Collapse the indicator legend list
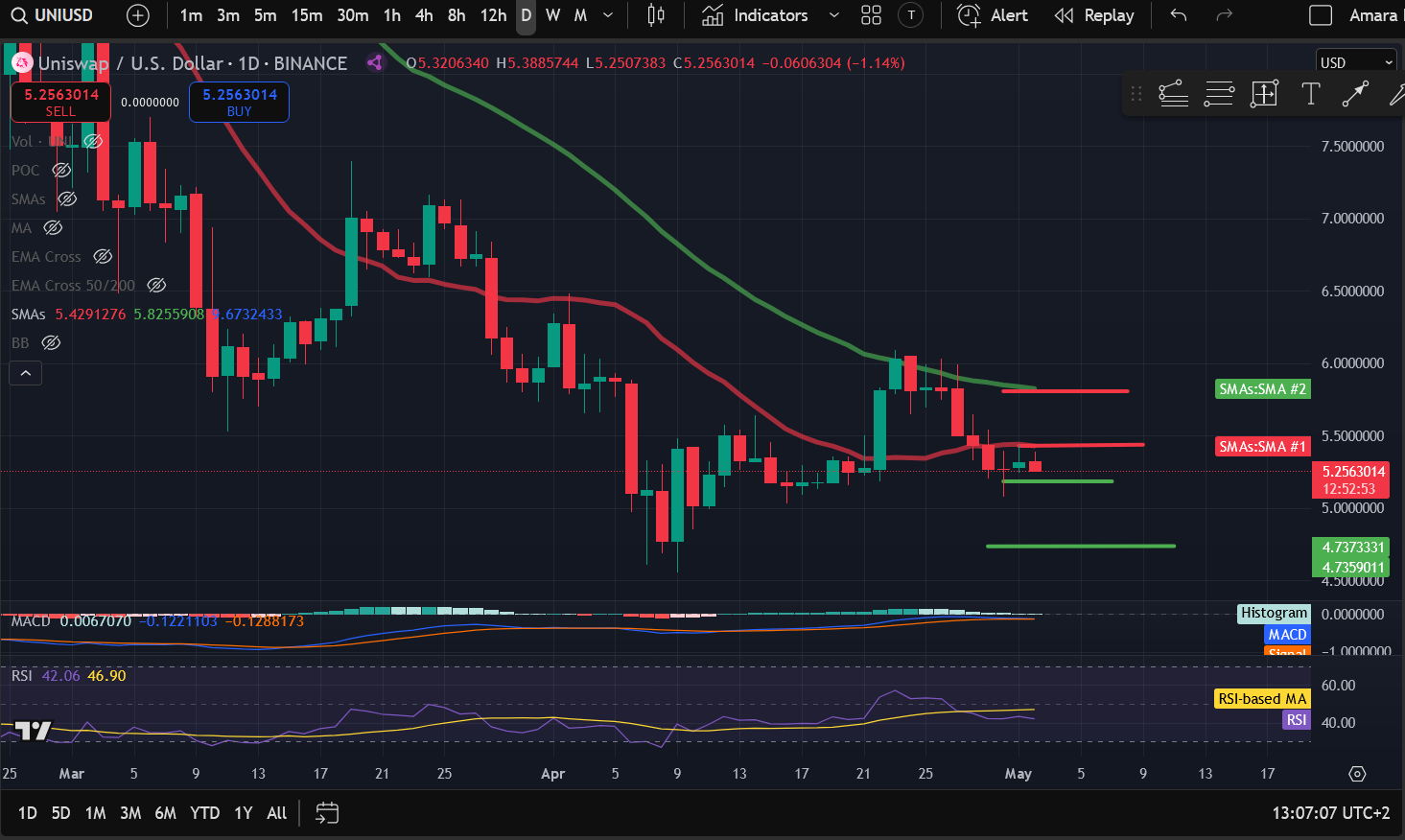The width and height of the screenshot is (1405, 840). [26, 372]
